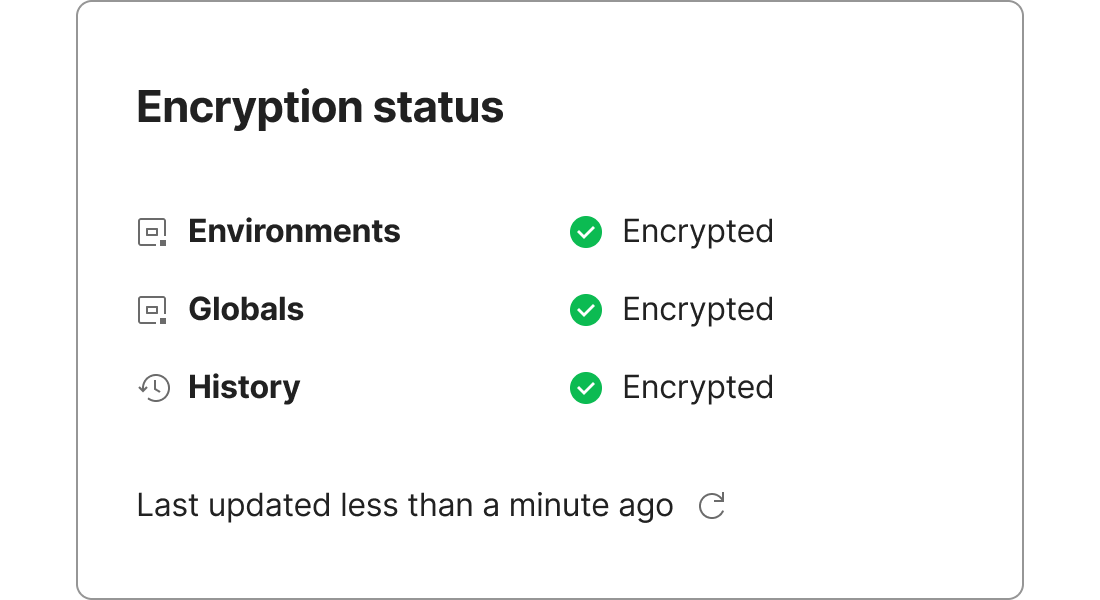Click the History clock icon
Image resolution: width=1100 pixels, height=600 pixels.
click(152, 387)
